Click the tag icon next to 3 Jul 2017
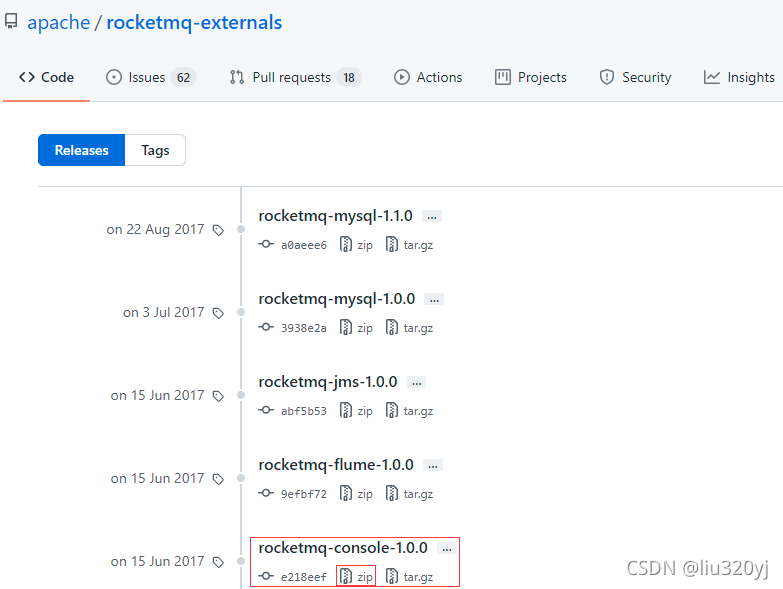Screen dimensions: 783x589 (218, 312)
